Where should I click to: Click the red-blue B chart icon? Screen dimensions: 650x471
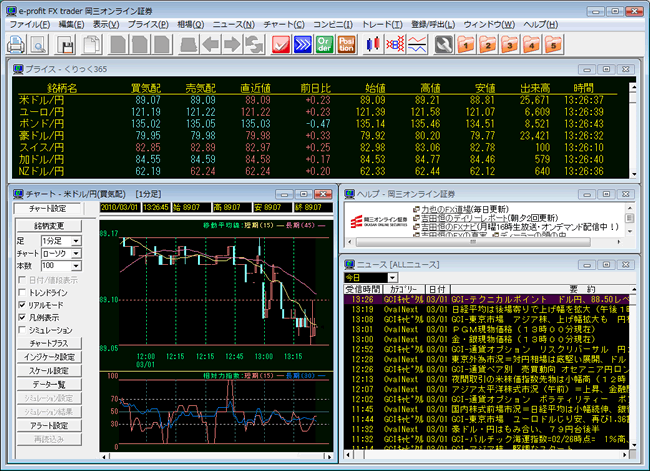(395, 44)
